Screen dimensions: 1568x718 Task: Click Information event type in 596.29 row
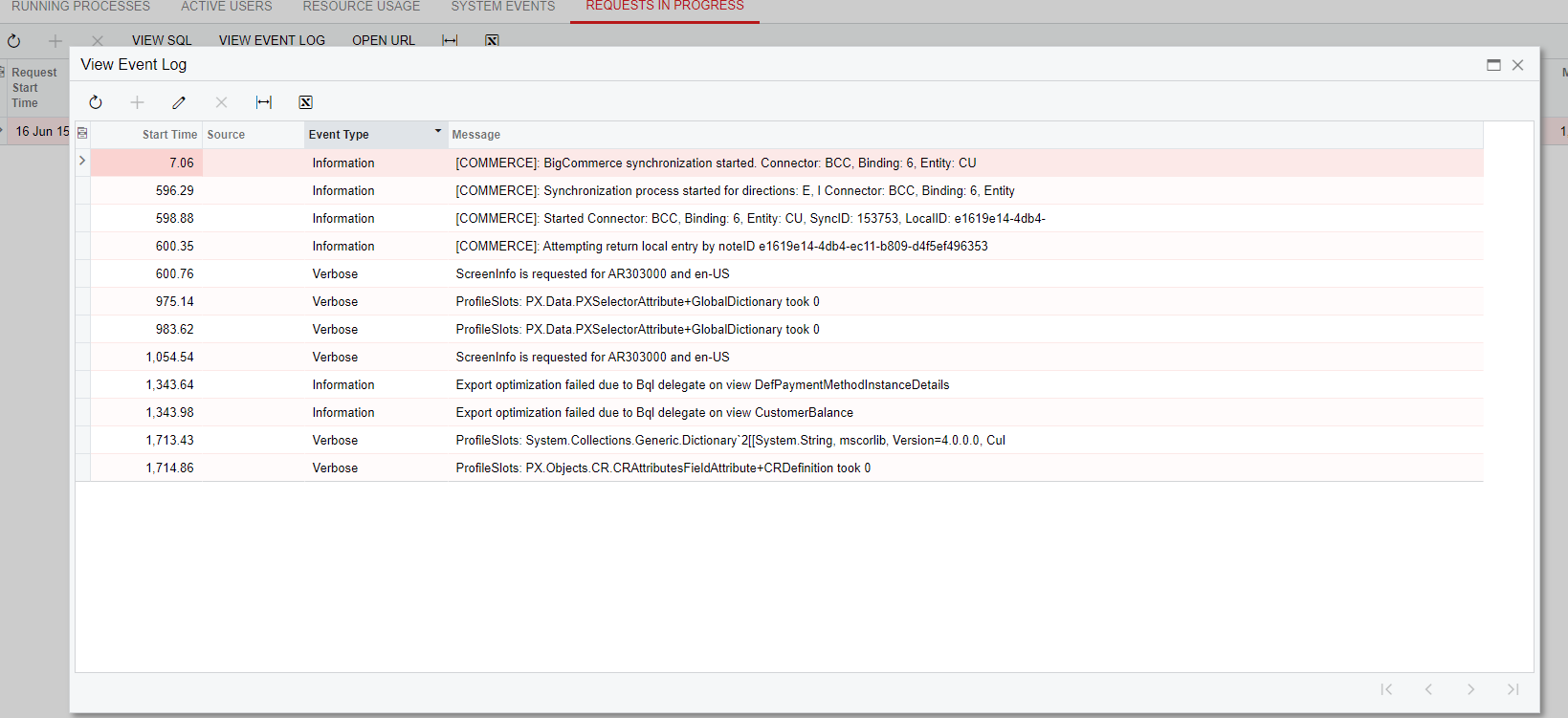pos(343,191)
